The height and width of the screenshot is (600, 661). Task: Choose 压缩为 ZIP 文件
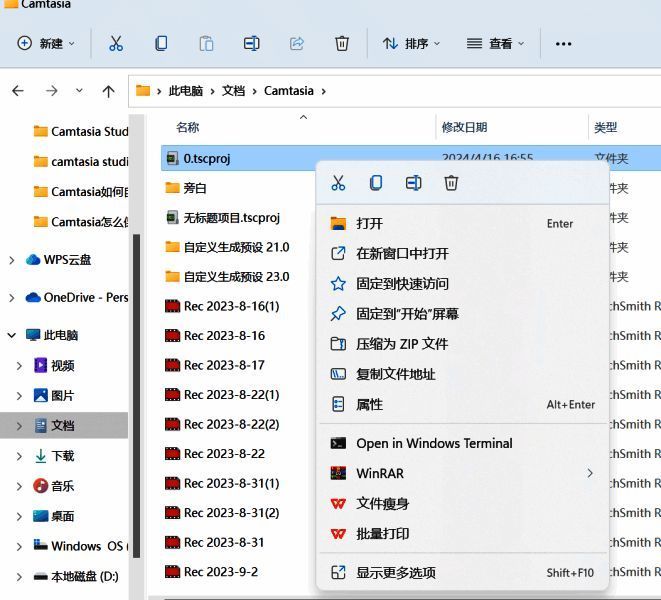(x=462, y=344)
